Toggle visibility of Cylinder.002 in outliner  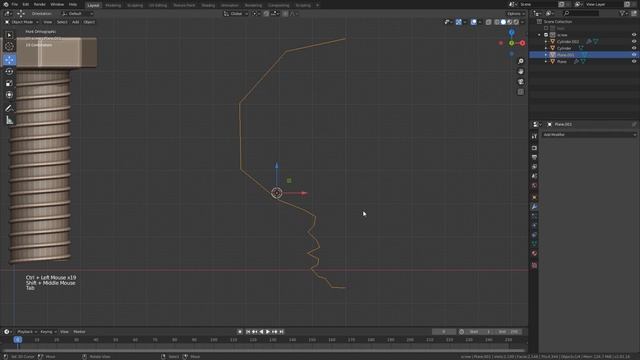tap(634, 42)
